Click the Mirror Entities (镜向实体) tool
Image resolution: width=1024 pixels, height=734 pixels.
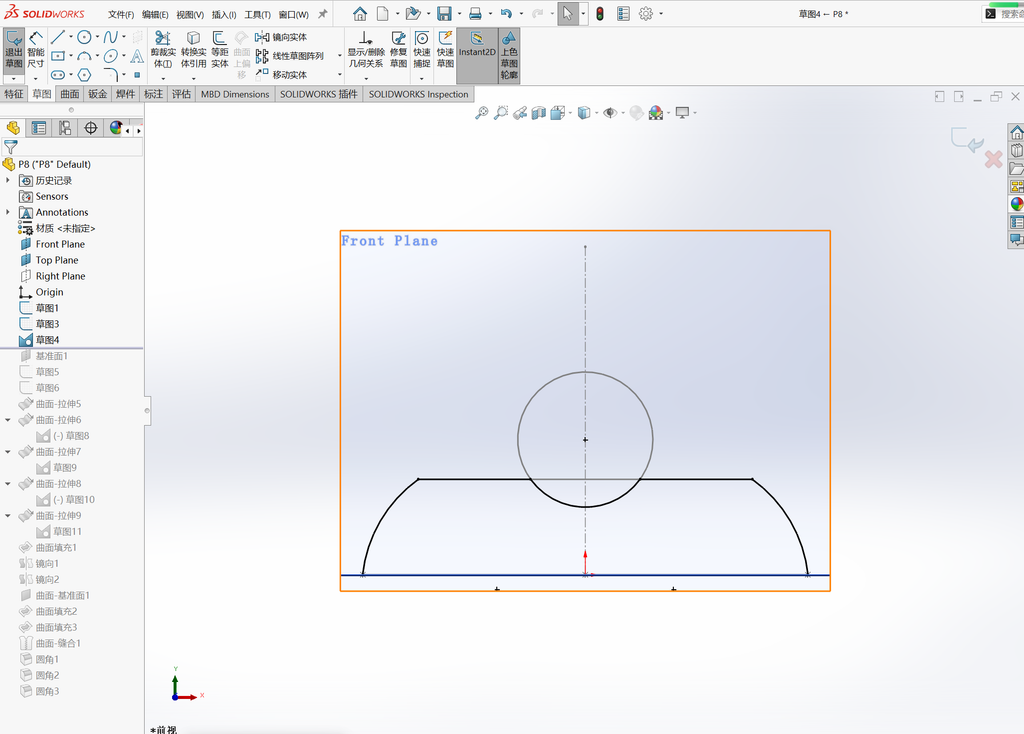tap(281, 37)
